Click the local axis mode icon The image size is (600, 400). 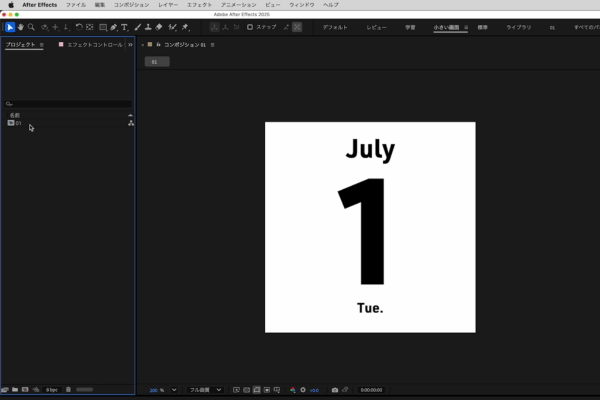(x=214, y=27)
